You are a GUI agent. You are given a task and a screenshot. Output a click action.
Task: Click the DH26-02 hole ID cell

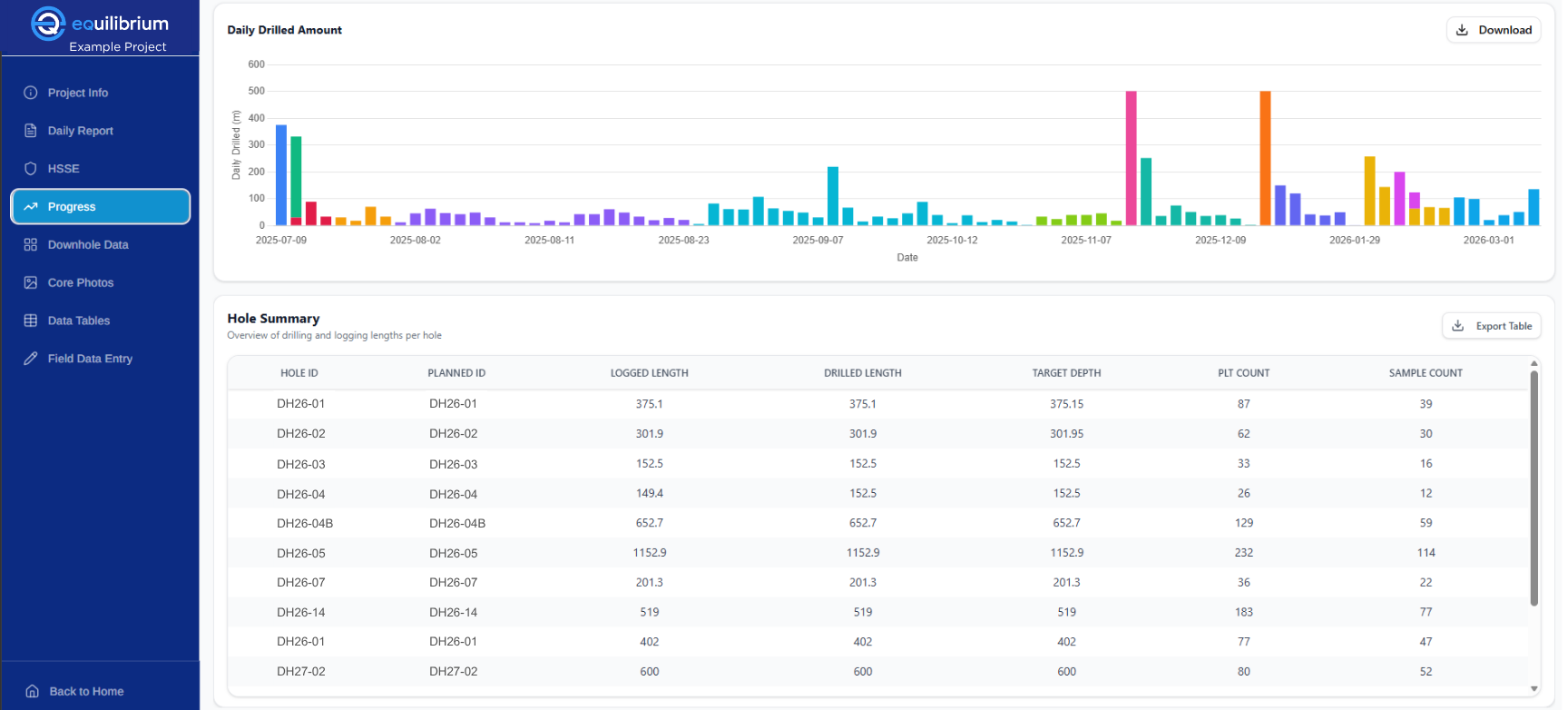[x=301, y=434]
